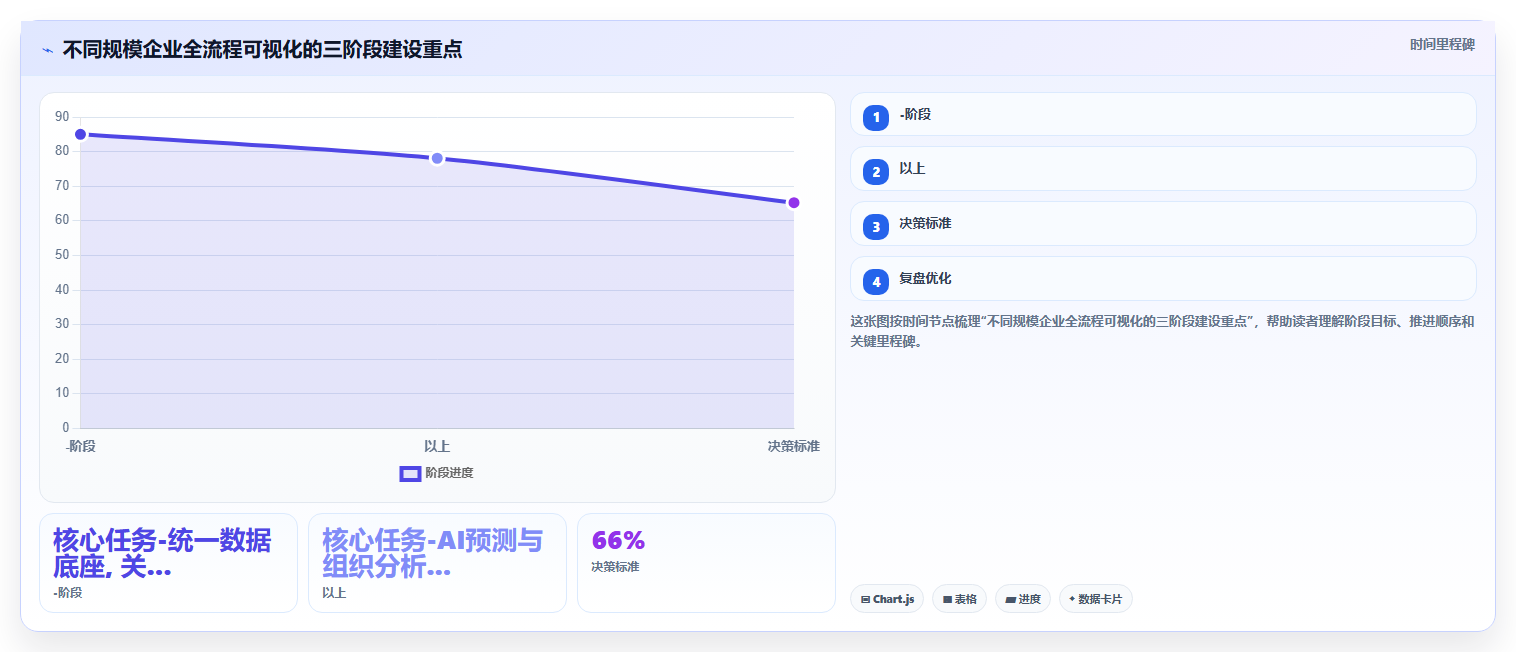Click the icon inside the Chart.js tag

point(865,600)
